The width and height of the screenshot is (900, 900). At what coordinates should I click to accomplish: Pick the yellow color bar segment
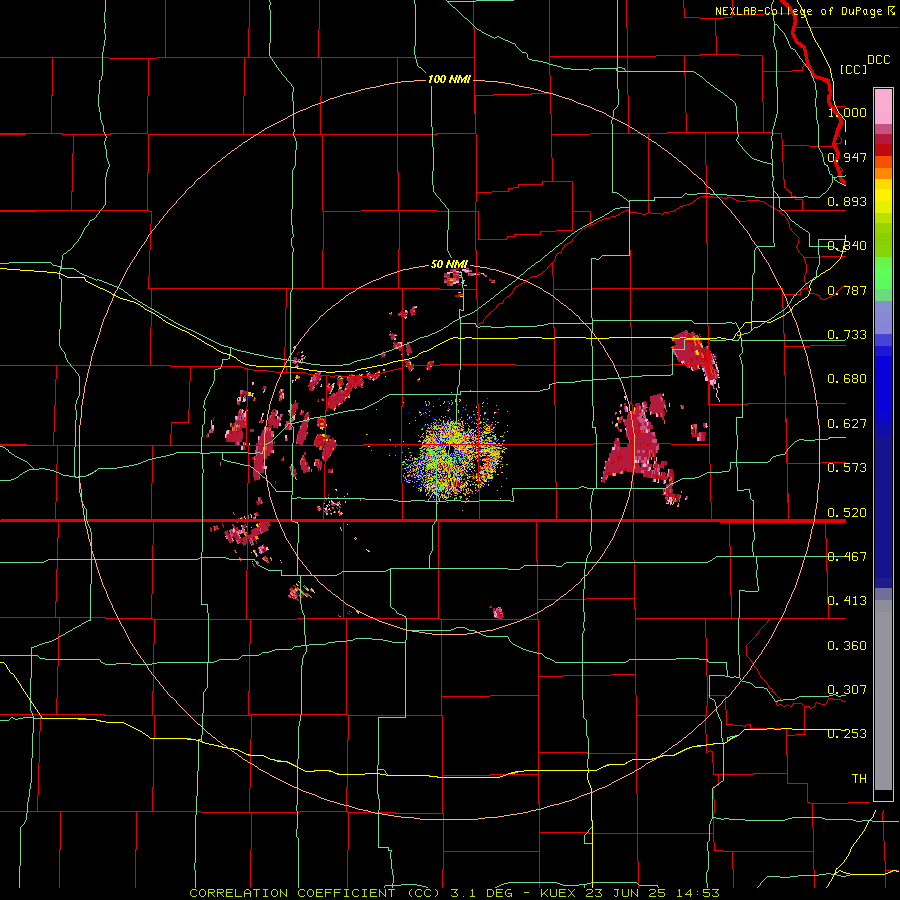(x=883, y=196)
